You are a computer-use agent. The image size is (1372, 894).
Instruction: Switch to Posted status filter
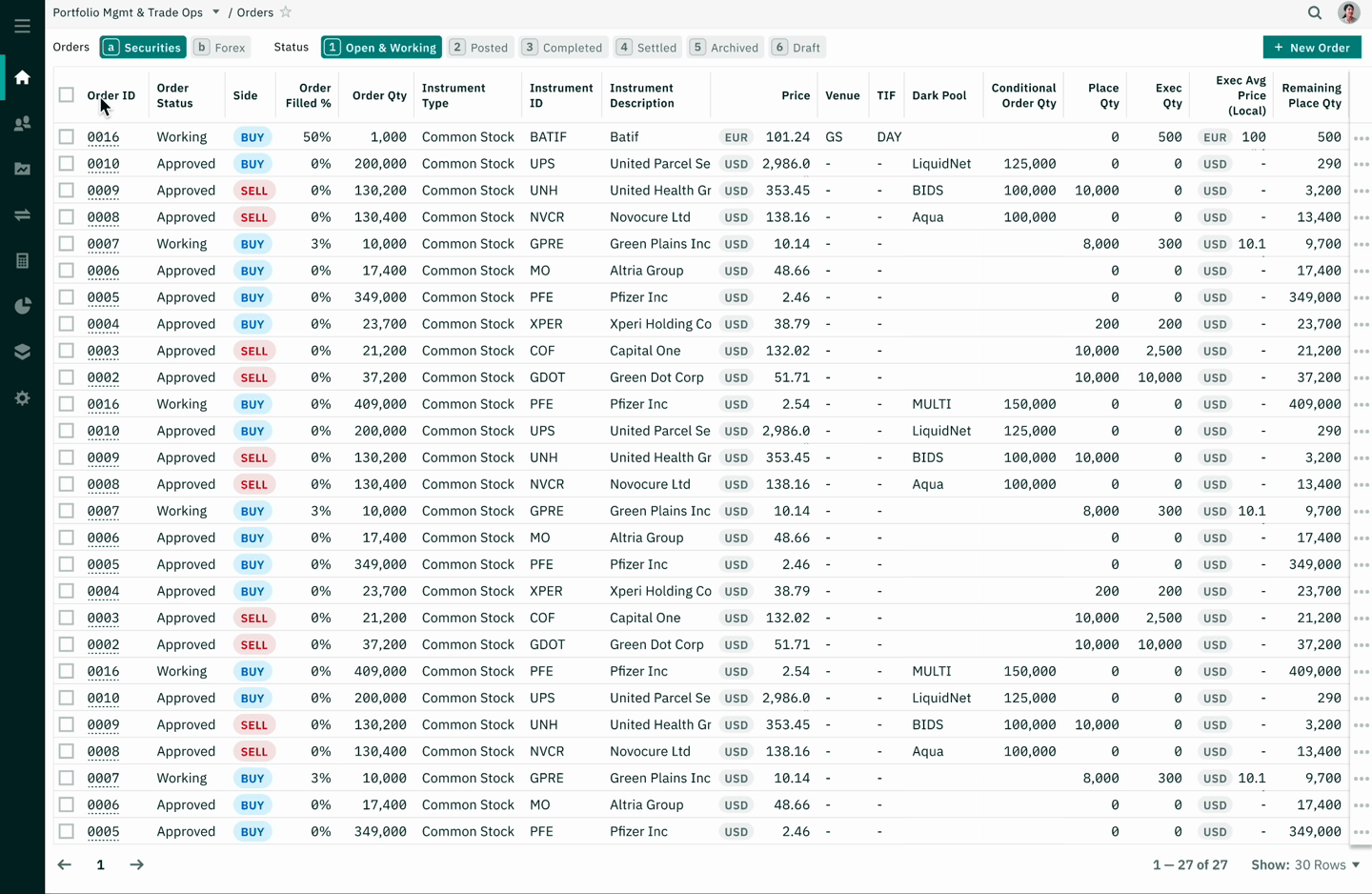[x=479, y=47]
